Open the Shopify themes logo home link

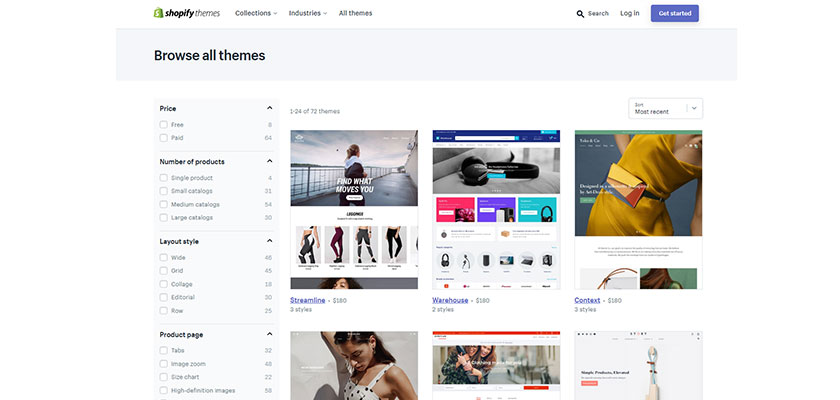pos(186,13)
